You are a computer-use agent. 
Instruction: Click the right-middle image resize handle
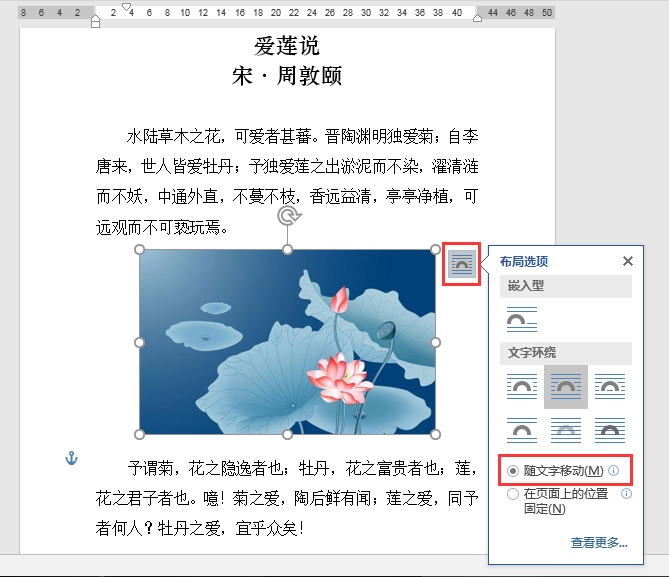click(435, 342)
